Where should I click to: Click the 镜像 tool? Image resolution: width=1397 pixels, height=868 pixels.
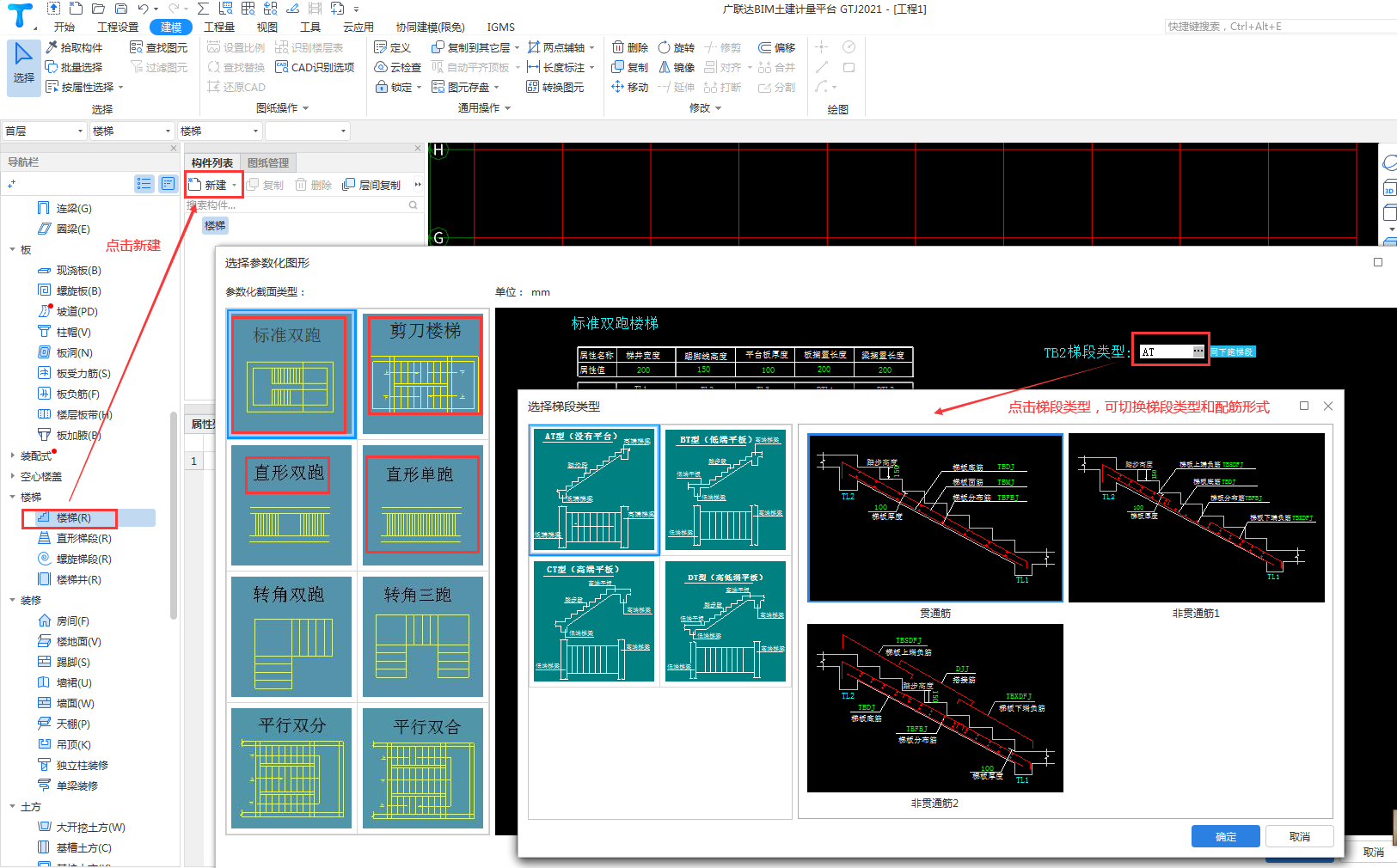pos(677,67)
